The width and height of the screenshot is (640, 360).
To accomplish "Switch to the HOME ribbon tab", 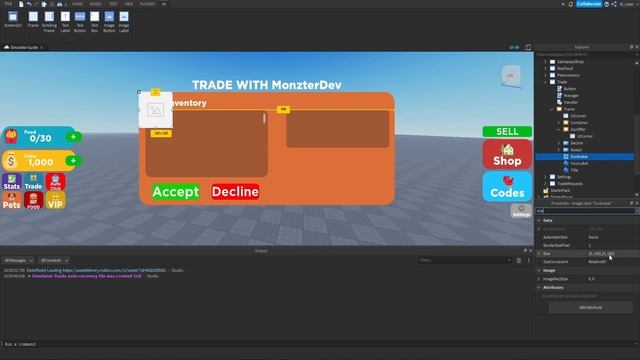I will tap(77, 4).
